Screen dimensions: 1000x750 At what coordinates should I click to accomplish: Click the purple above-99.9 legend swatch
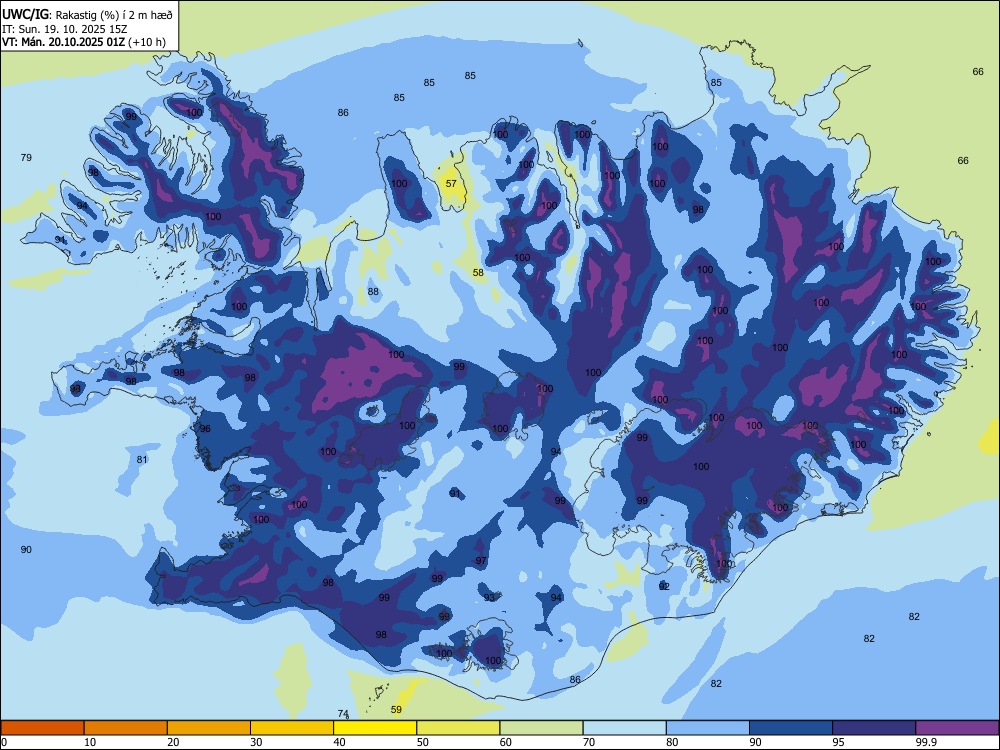[x=957, y=728]
